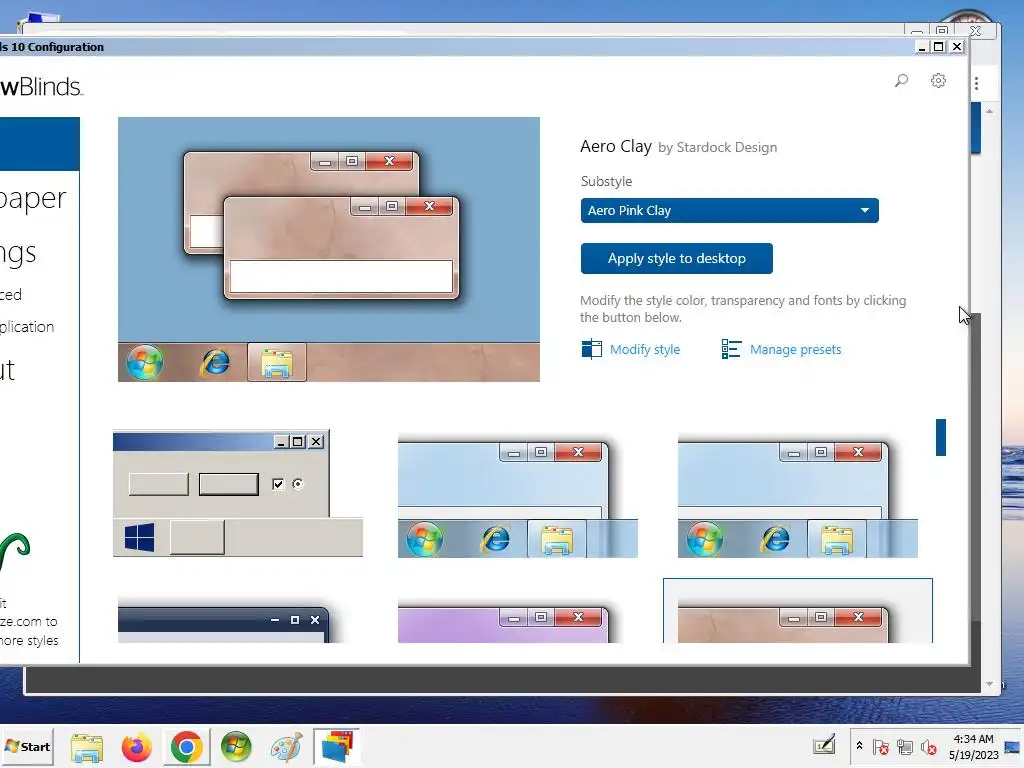Select the per-application sidebar entry

pyautogui.click(x=27, y=327)
